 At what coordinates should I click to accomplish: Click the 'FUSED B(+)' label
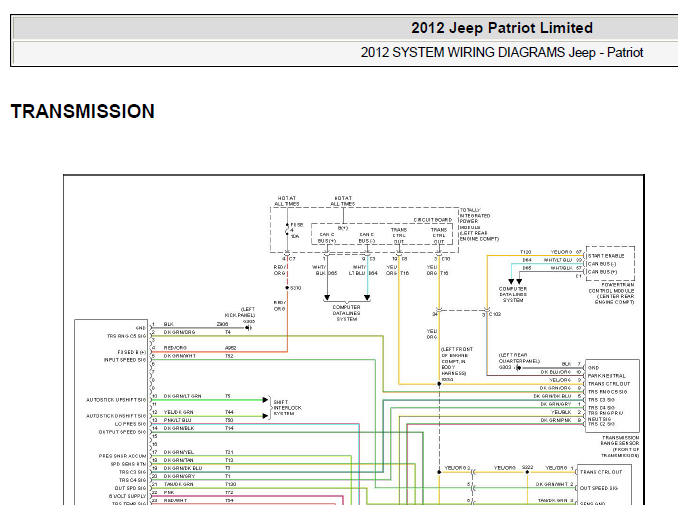(x=131, y=352)
